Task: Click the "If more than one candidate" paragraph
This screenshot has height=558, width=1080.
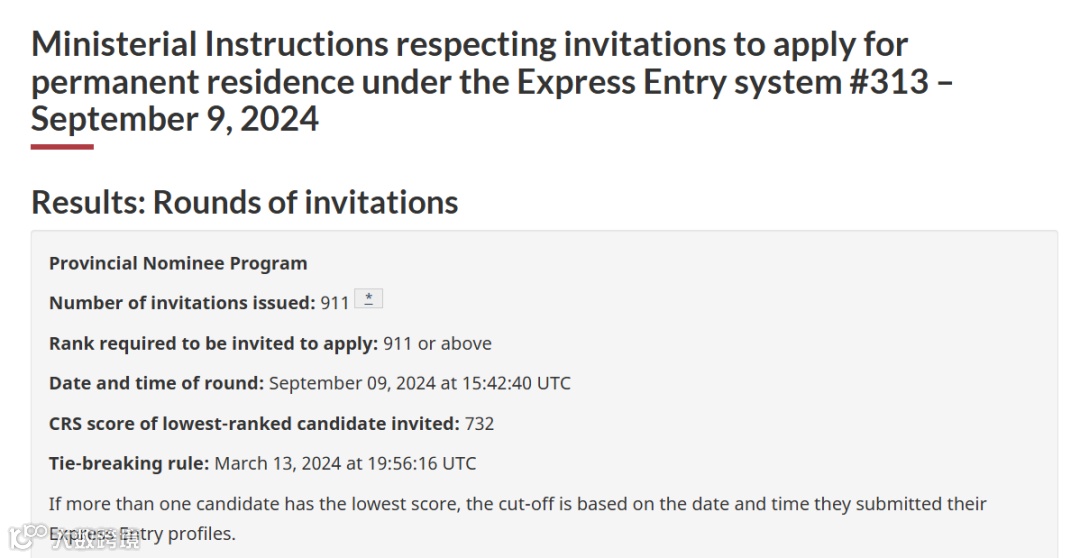Action: click(x=518, y=504)
